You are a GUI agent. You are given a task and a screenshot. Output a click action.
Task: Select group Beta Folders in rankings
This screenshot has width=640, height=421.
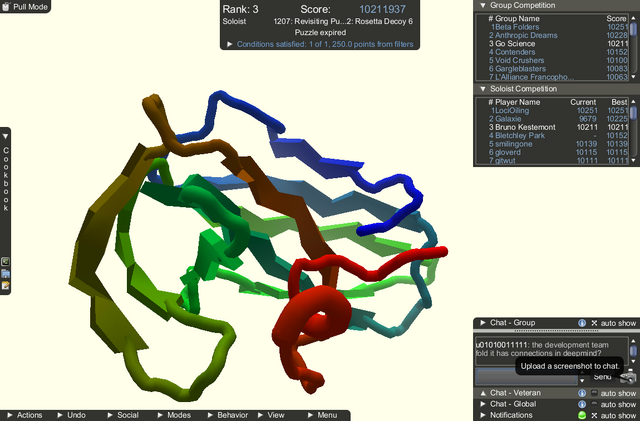tap(558, 27)
